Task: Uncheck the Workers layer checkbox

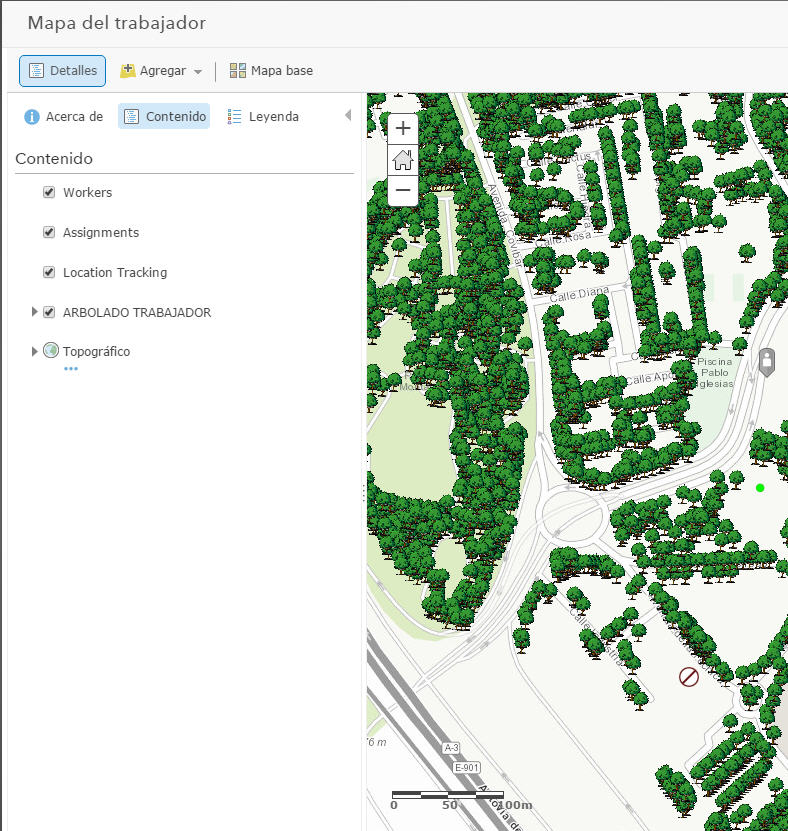Action: tap(49, 192)
